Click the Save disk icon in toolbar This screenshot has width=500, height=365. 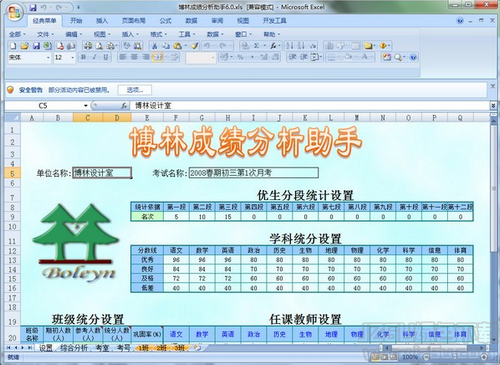[36, 46]
